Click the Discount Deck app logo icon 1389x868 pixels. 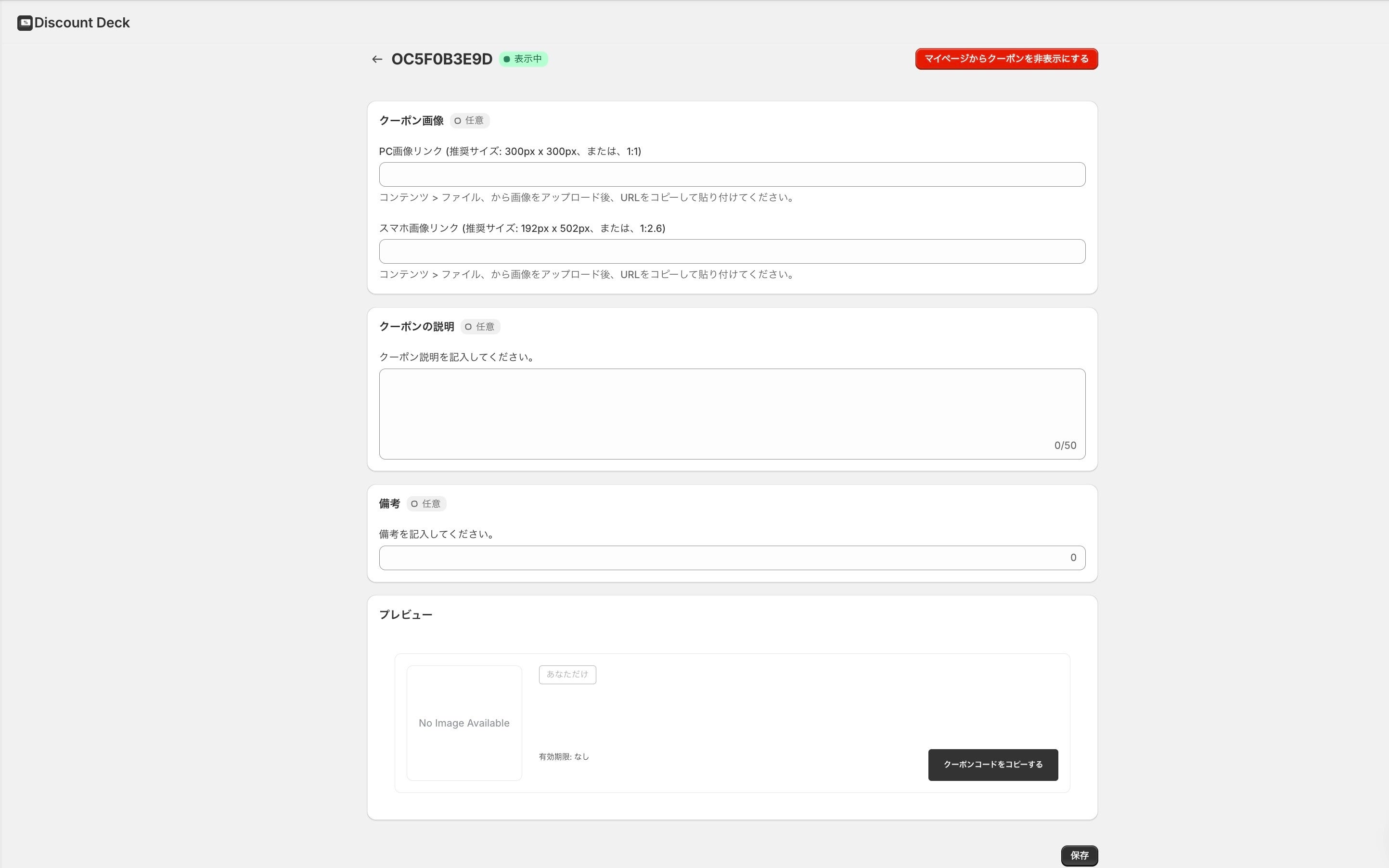25,23
